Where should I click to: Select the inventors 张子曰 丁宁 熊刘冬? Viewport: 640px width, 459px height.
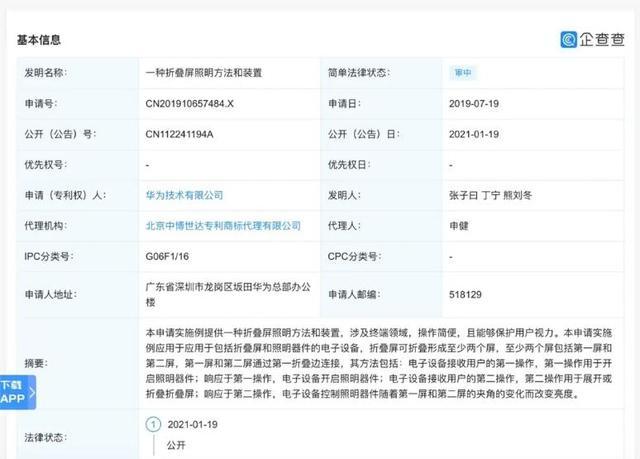(490, 195)
